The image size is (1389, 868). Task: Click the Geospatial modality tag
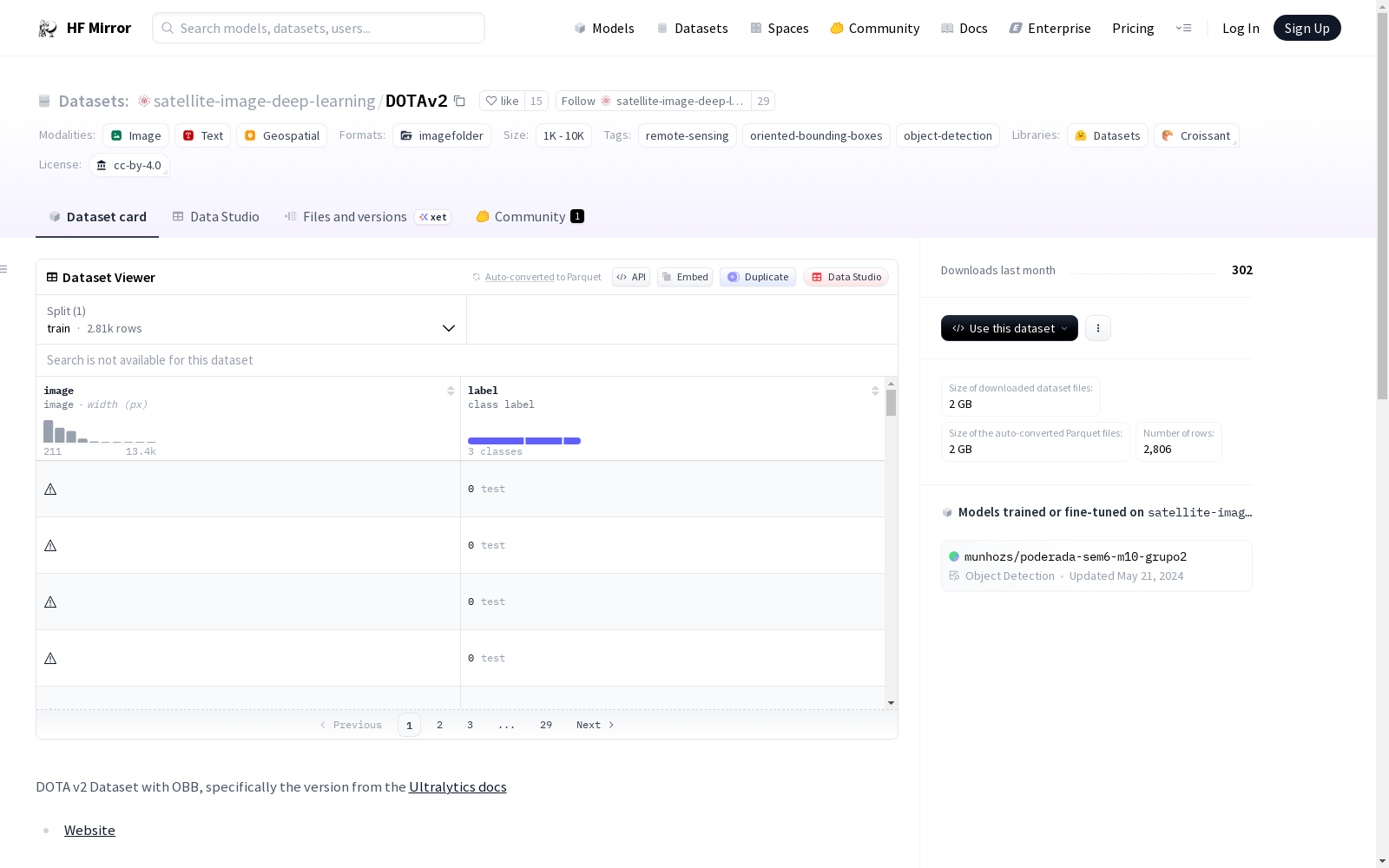(x=282, y=135)
